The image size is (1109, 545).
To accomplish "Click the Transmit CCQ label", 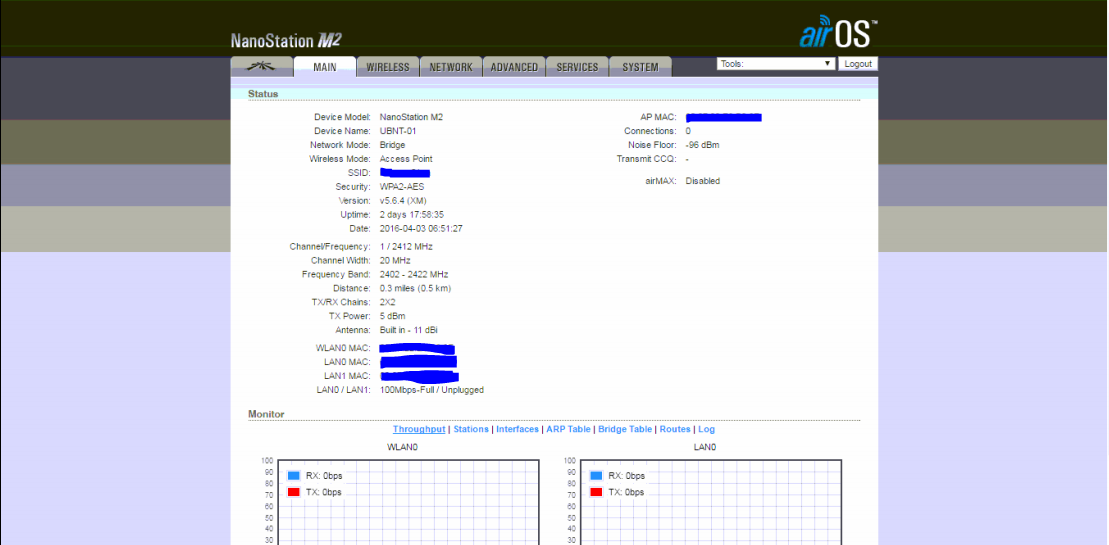I will point(647,159).
